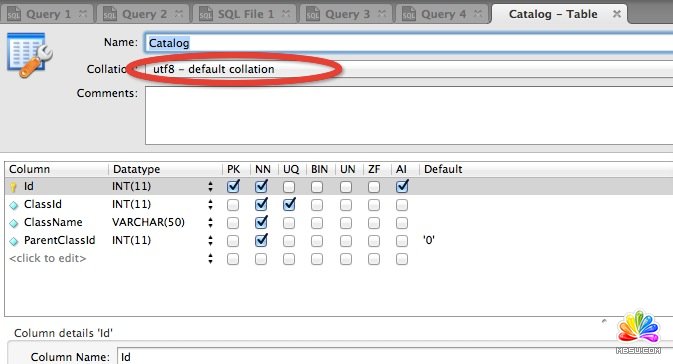673x364 pixels.
Task: Click the small collapse arrow above column details
Action: [604, 321]
